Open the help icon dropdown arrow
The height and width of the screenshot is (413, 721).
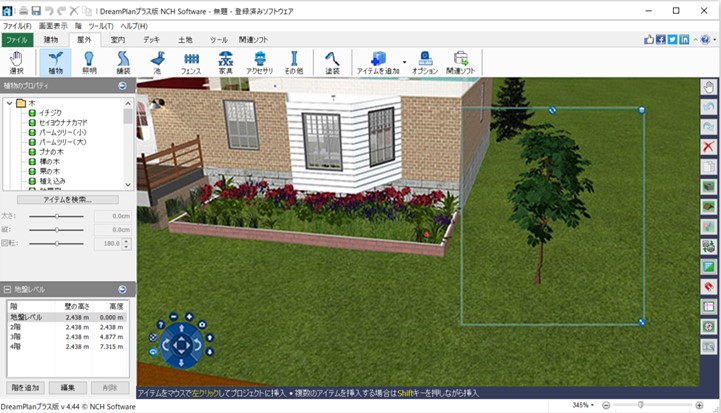click(715, 40)
